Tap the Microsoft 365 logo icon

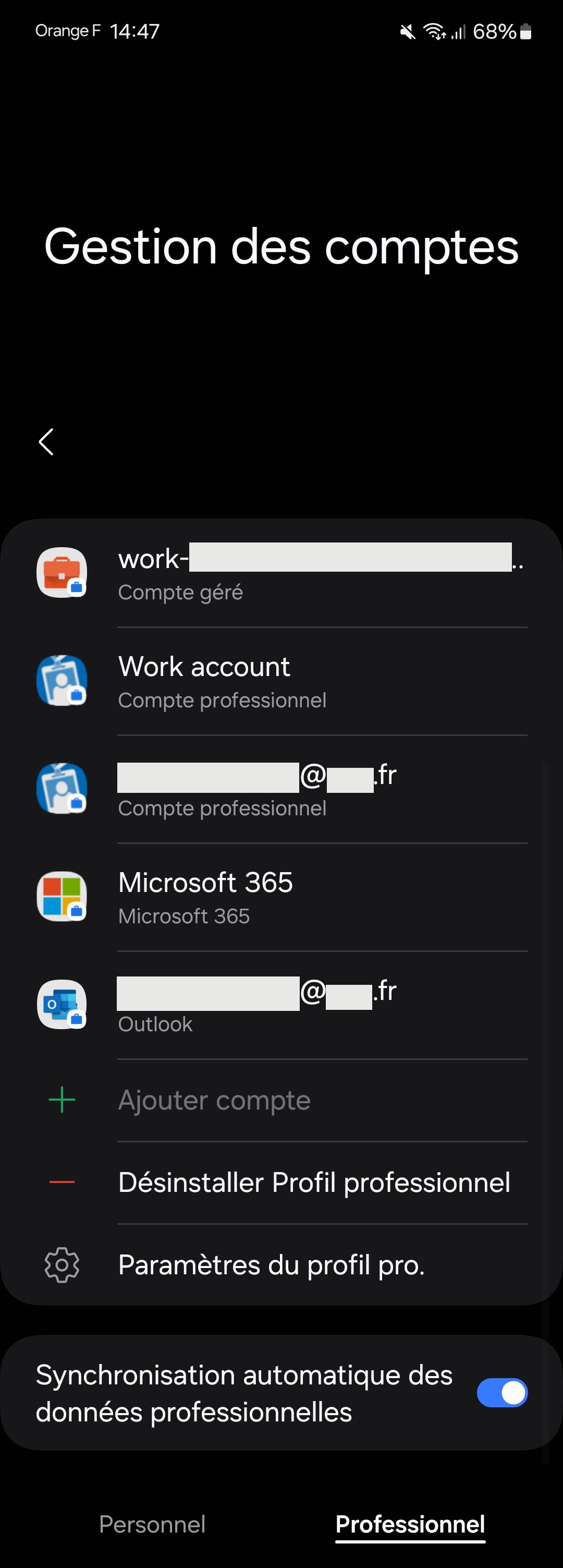[62, 897]
